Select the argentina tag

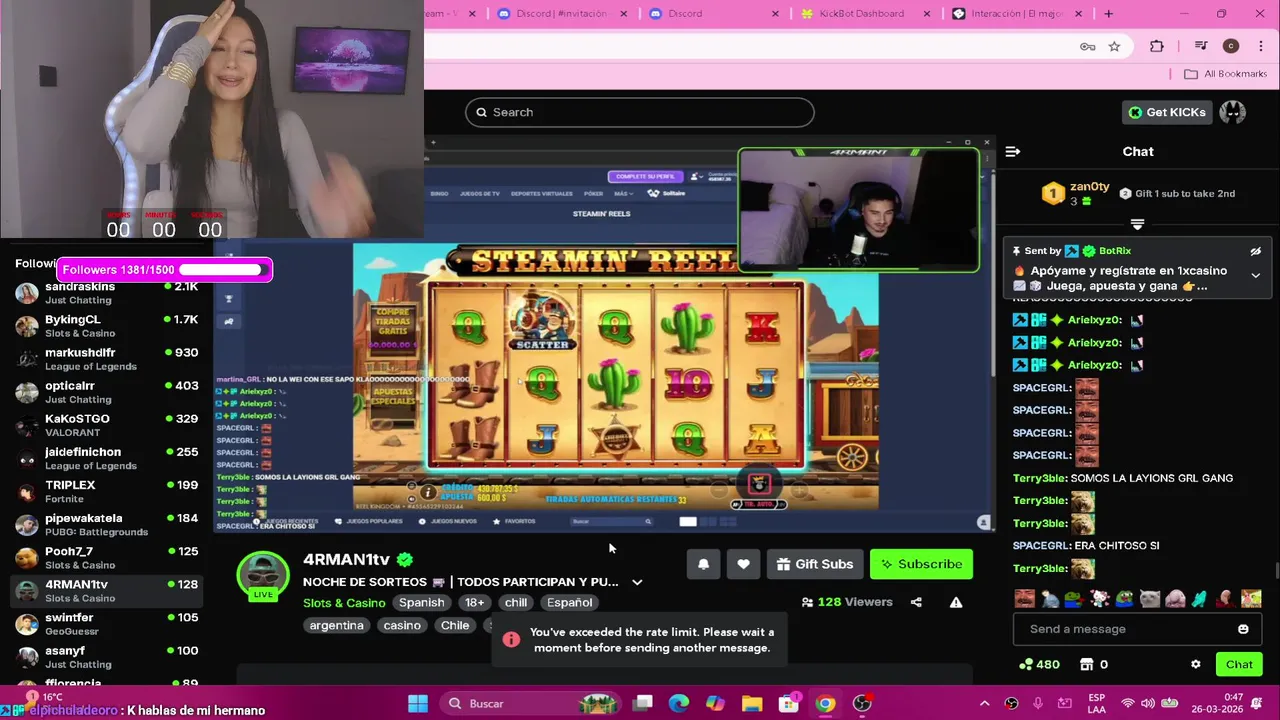tap(336, 626)
